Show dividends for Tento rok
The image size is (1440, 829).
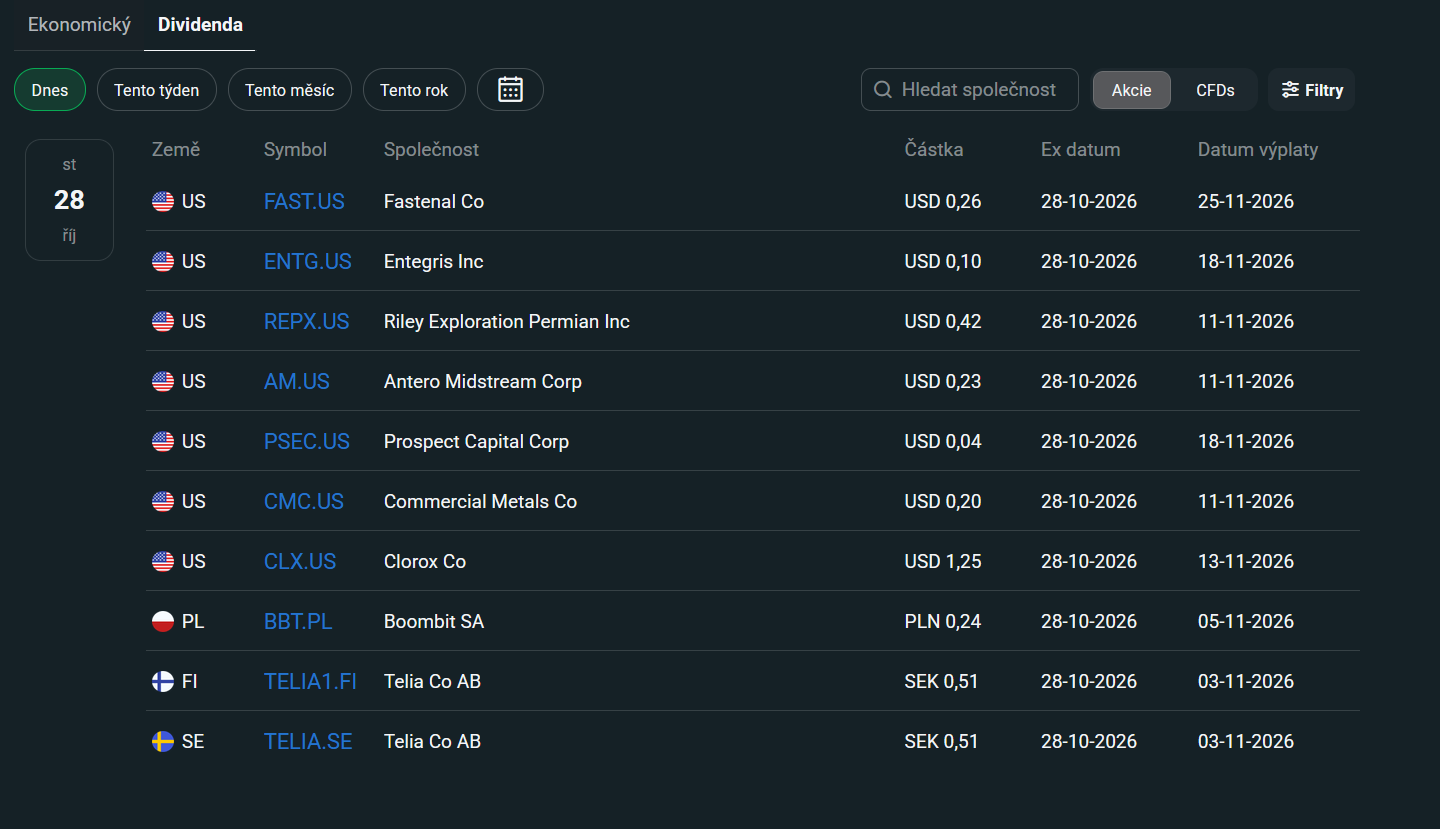coord(414,90)
